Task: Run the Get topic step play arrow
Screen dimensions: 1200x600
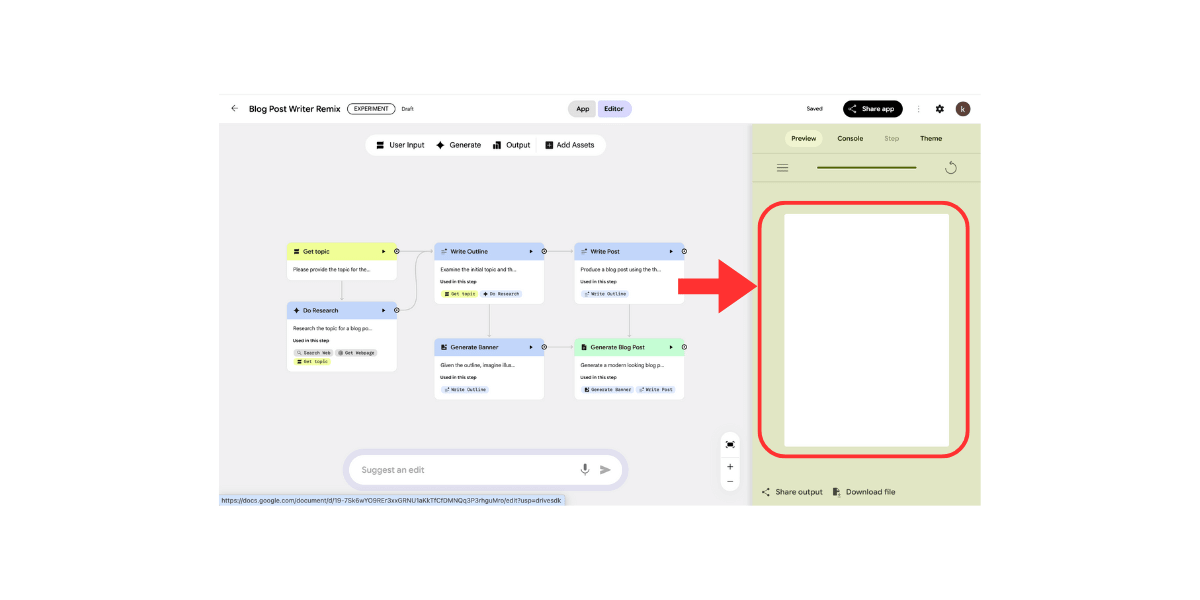Action: pos(383,251)
